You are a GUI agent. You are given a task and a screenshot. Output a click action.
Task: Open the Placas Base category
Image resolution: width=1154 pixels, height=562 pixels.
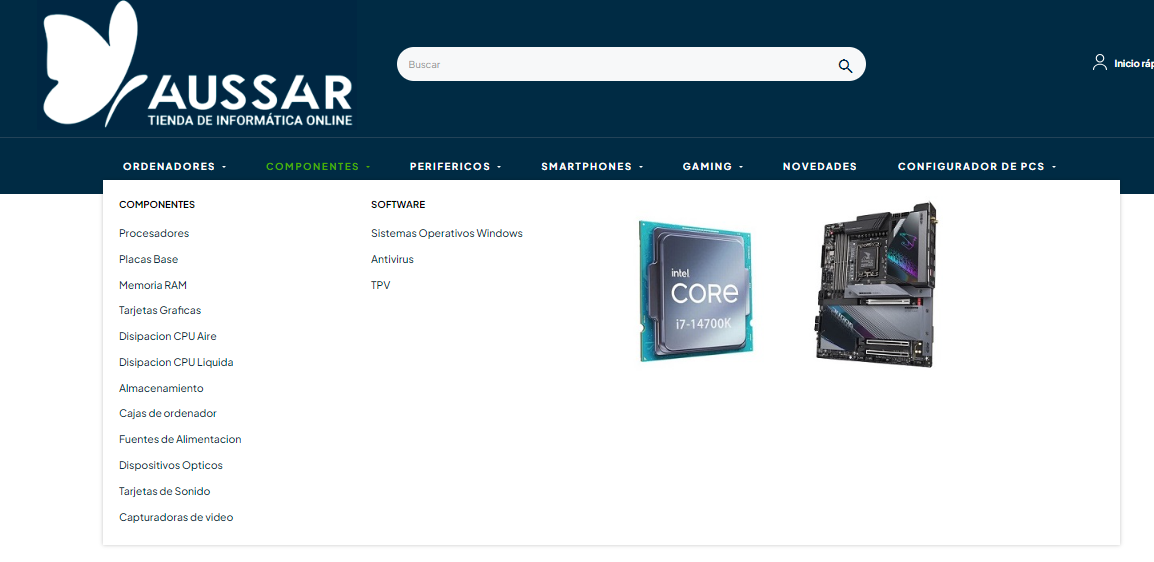[149, 259]
